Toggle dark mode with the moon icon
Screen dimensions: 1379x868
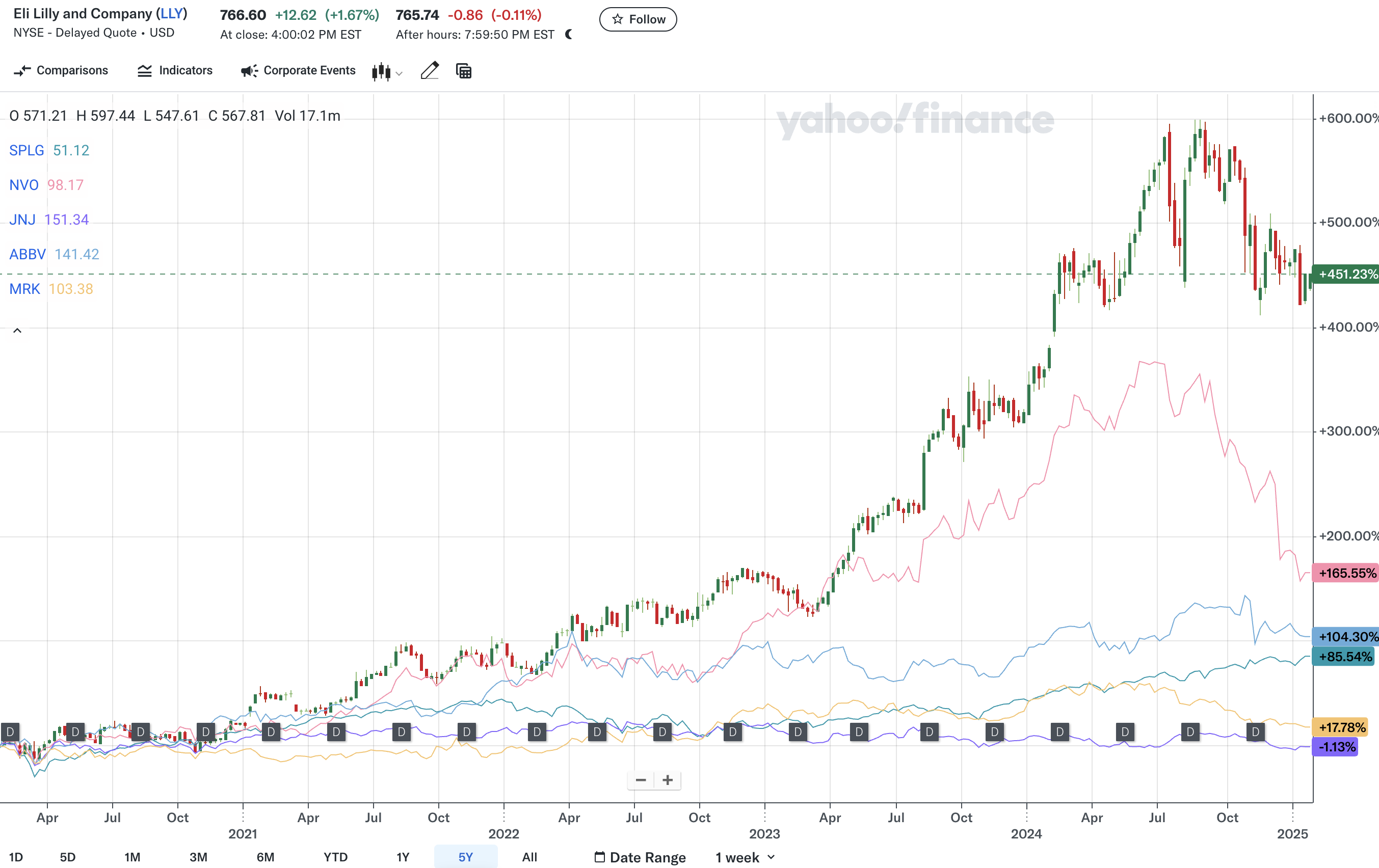click(x=569, y=34)
